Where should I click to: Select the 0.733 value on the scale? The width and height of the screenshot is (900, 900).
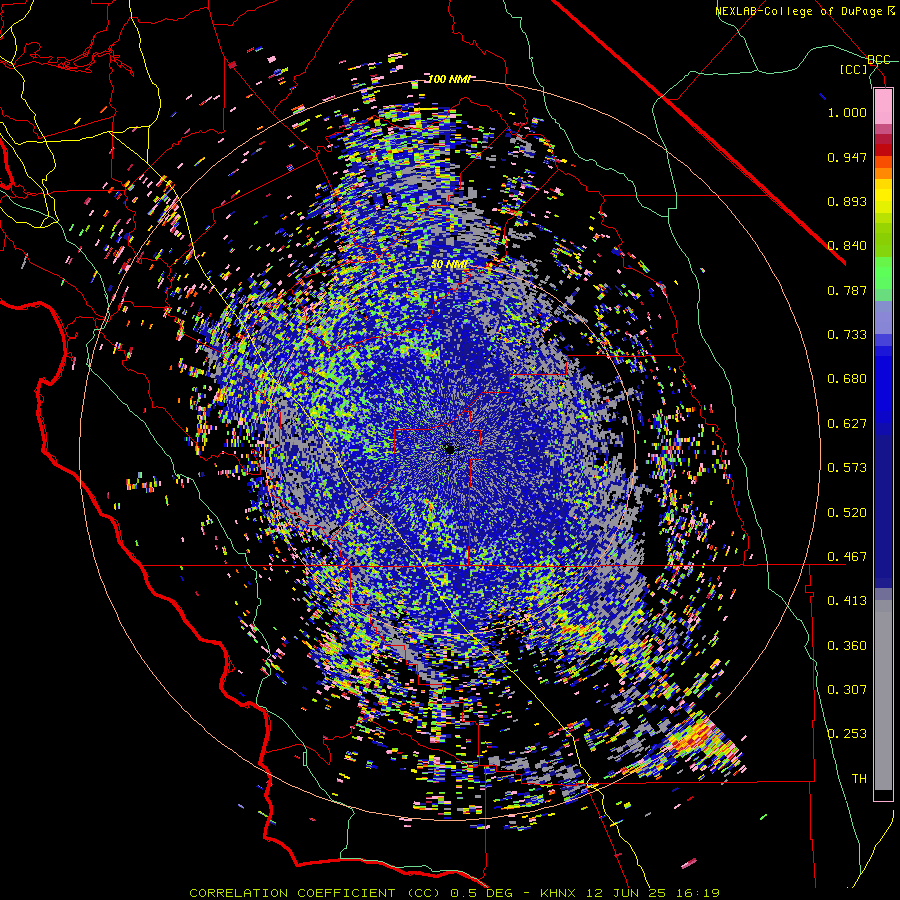(x=847, y=335)
